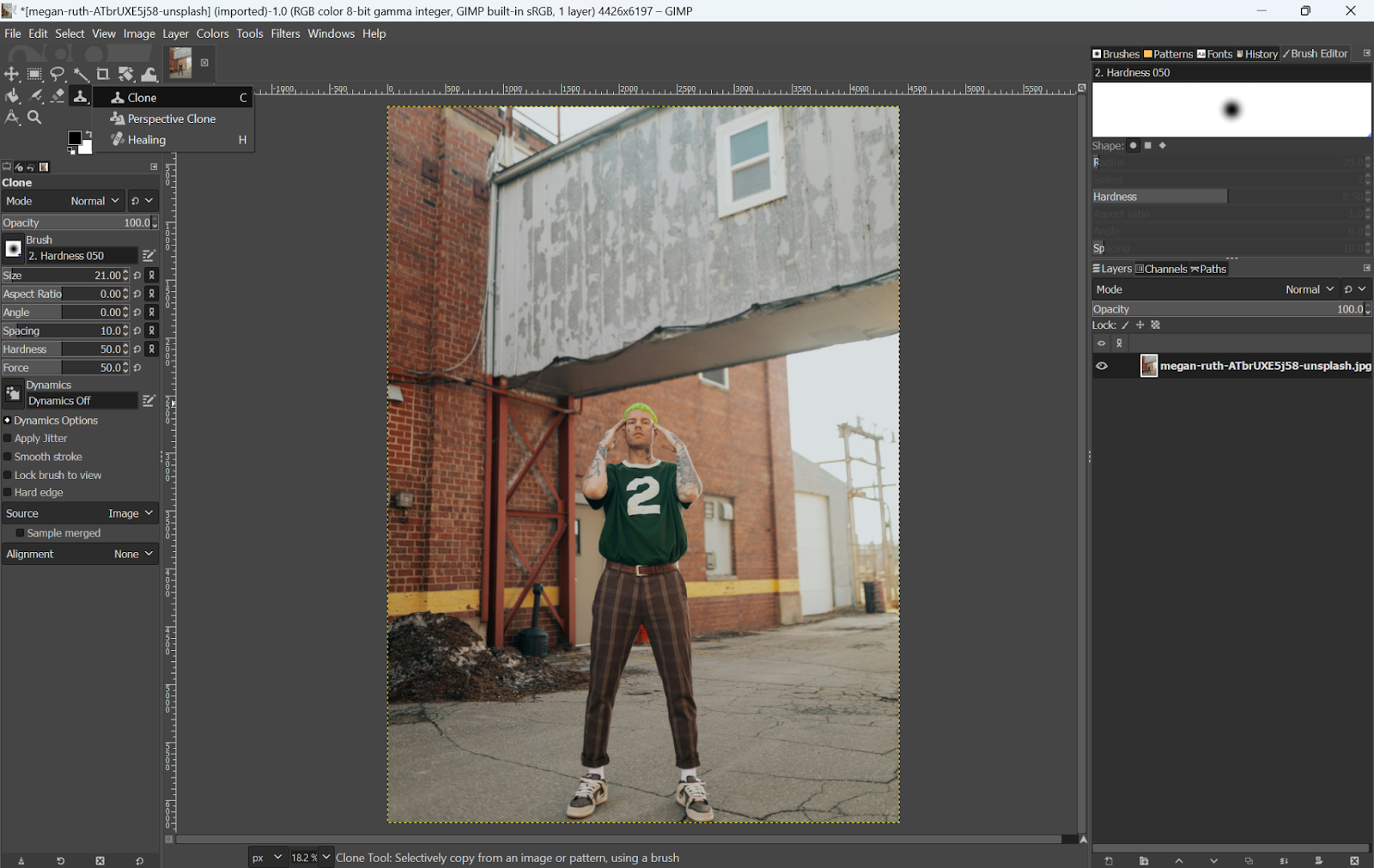Raise layer arrow in Layers panel
This screenshot has height=868, width=1374.
click(1179, 860)
